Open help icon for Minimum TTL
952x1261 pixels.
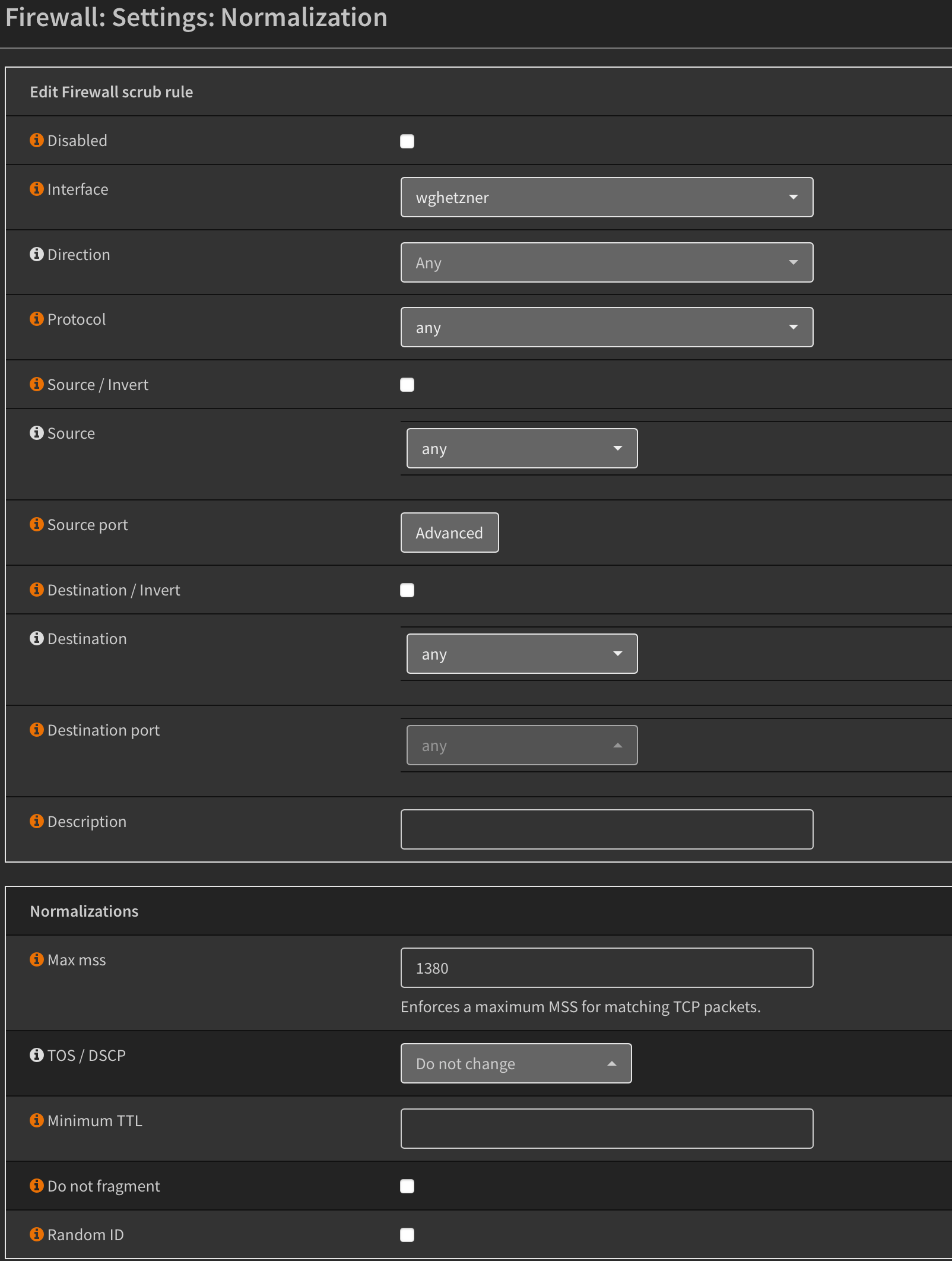pos(37,1120)
